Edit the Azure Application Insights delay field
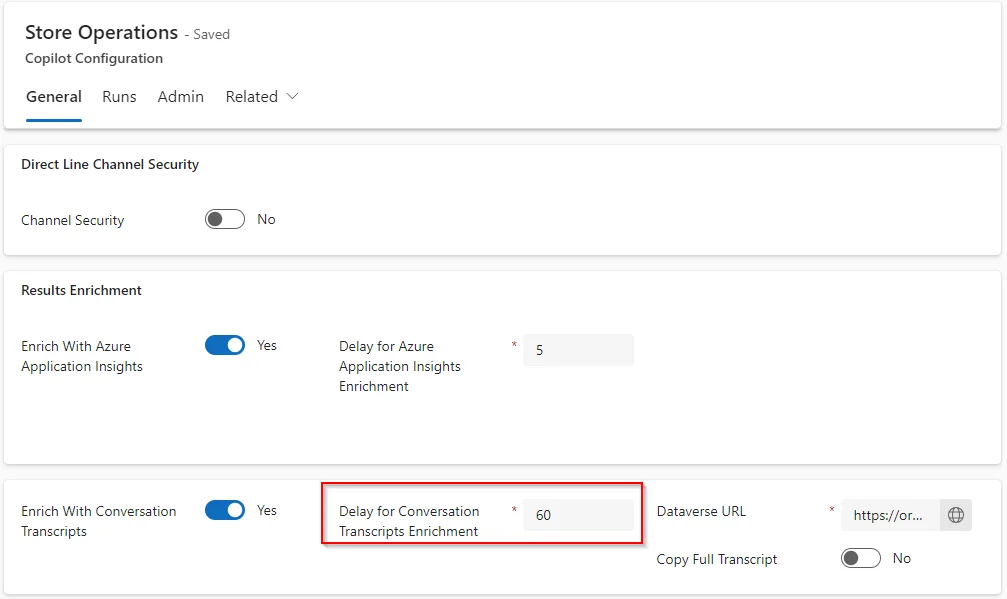The height and width of the screenshot is (599, 1007). click(x=578, y=350)
